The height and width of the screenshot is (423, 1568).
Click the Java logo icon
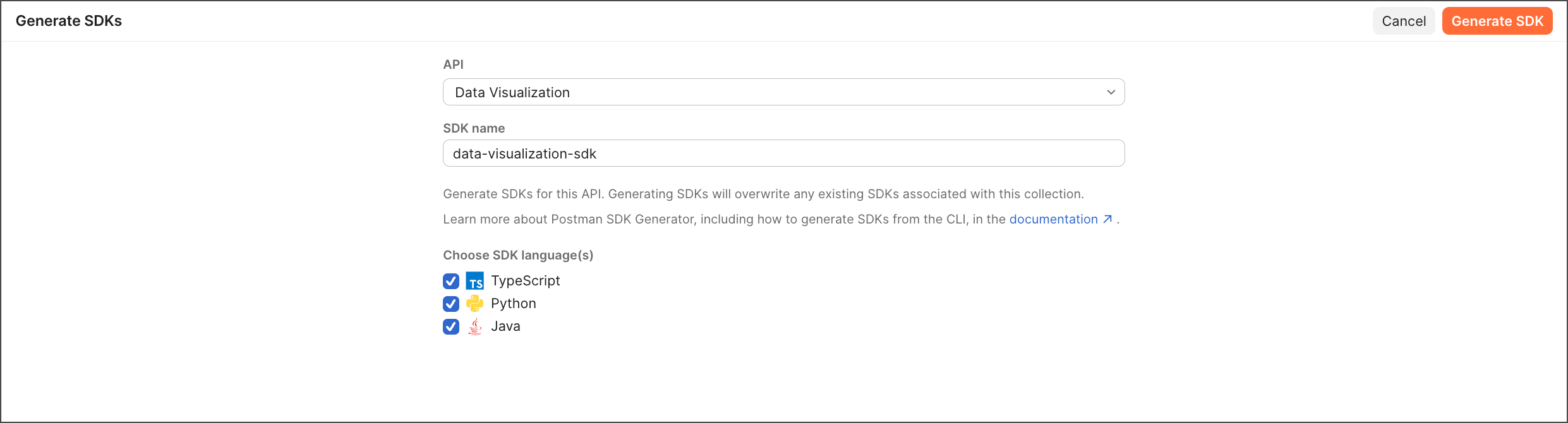(x=474, y=326)
